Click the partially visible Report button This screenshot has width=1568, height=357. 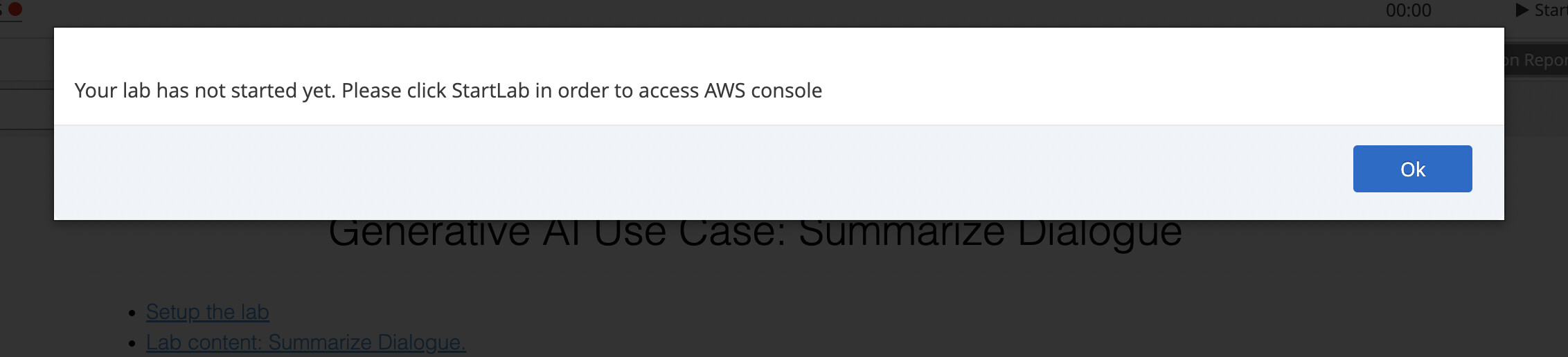[x=1535, y=60]
